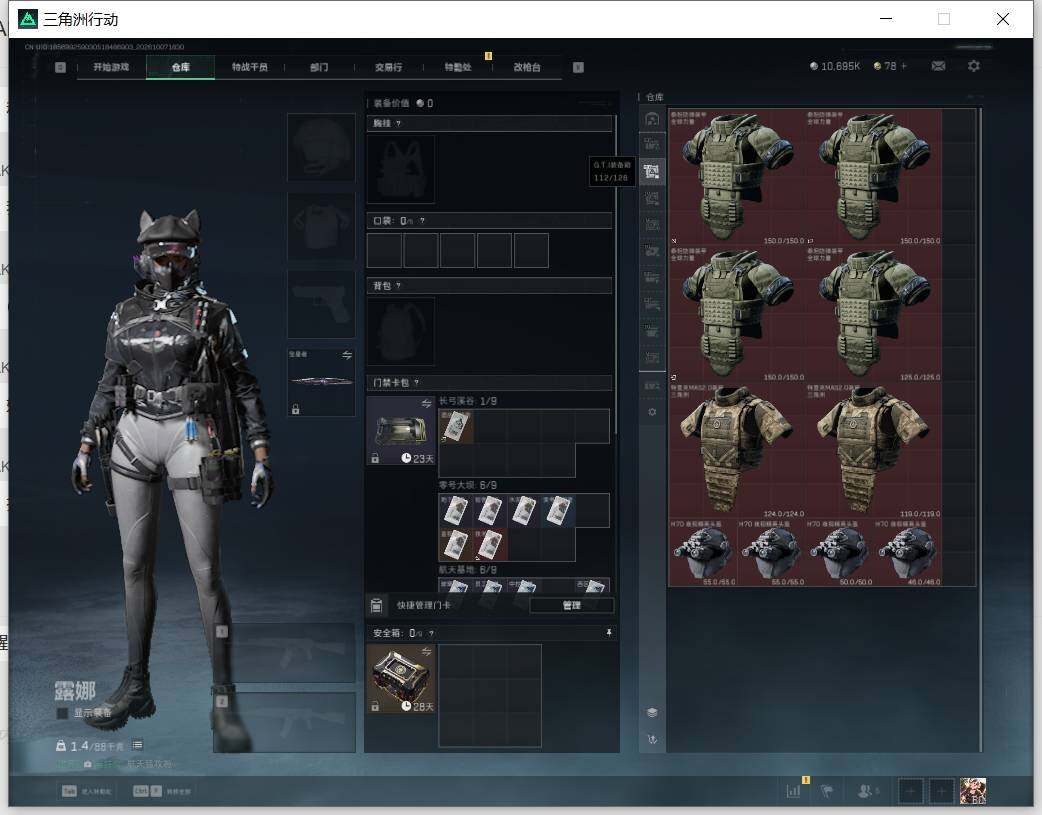Select the highlighted armor category in warehouse sidebar

(x=652, y=172)
